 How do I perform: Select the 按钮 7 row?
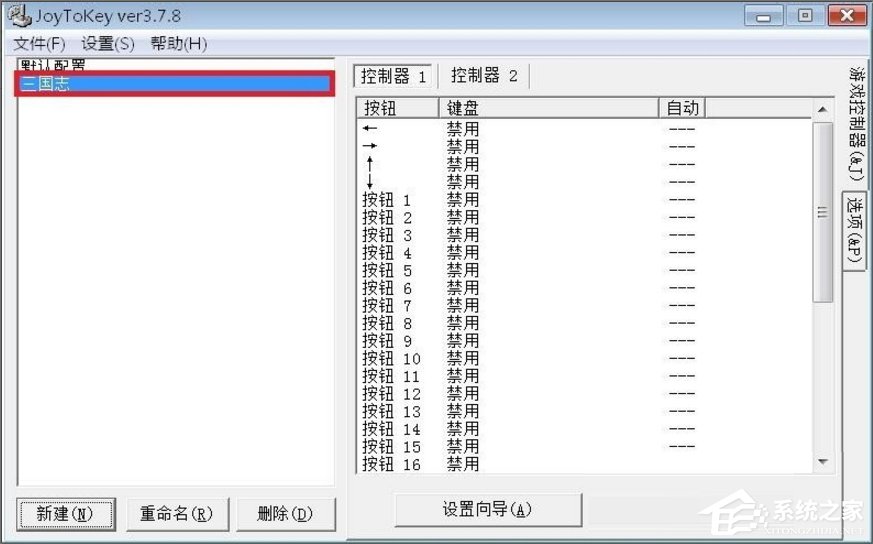[x=584, y=305]
